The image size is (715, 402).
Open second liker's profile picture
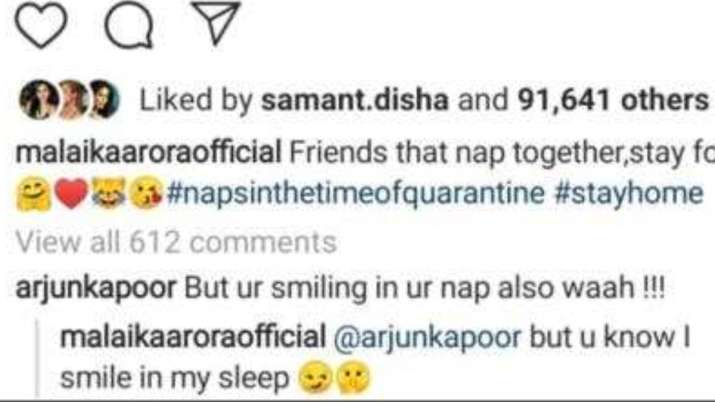[x=73, y=99]
